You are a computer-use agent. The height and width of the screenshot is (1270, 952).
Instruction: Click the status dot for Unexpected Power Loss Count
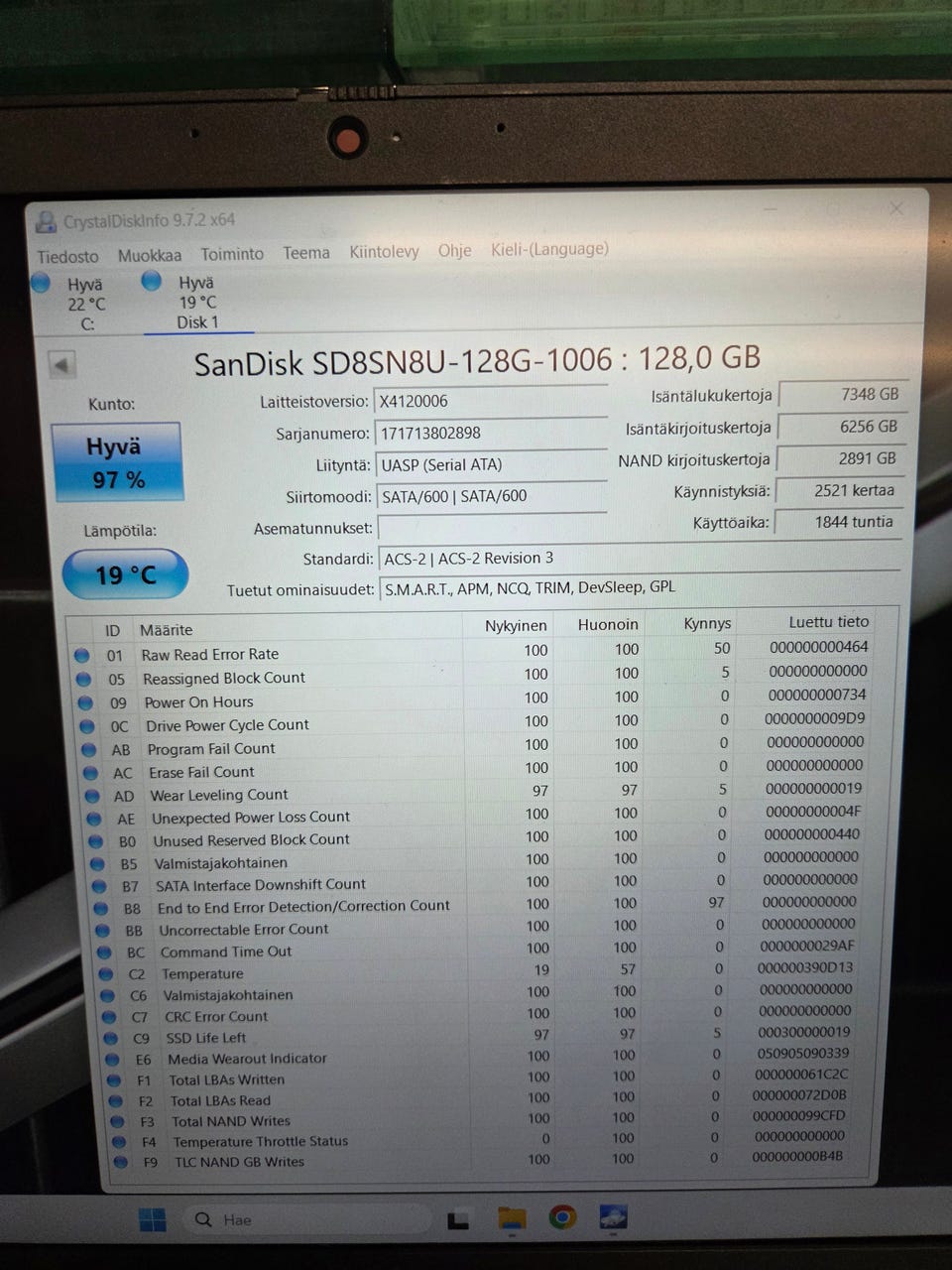tap(94, 819)
